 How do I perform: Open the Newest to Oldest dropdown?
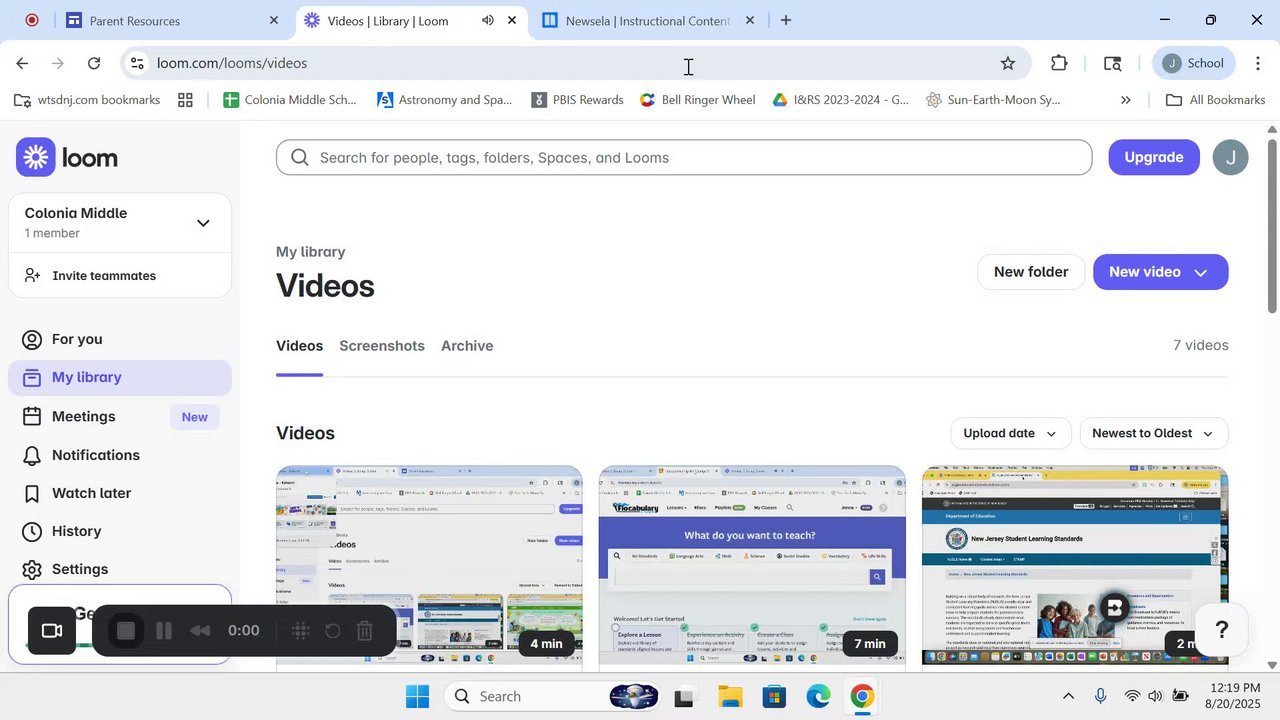pos(1153,433)
